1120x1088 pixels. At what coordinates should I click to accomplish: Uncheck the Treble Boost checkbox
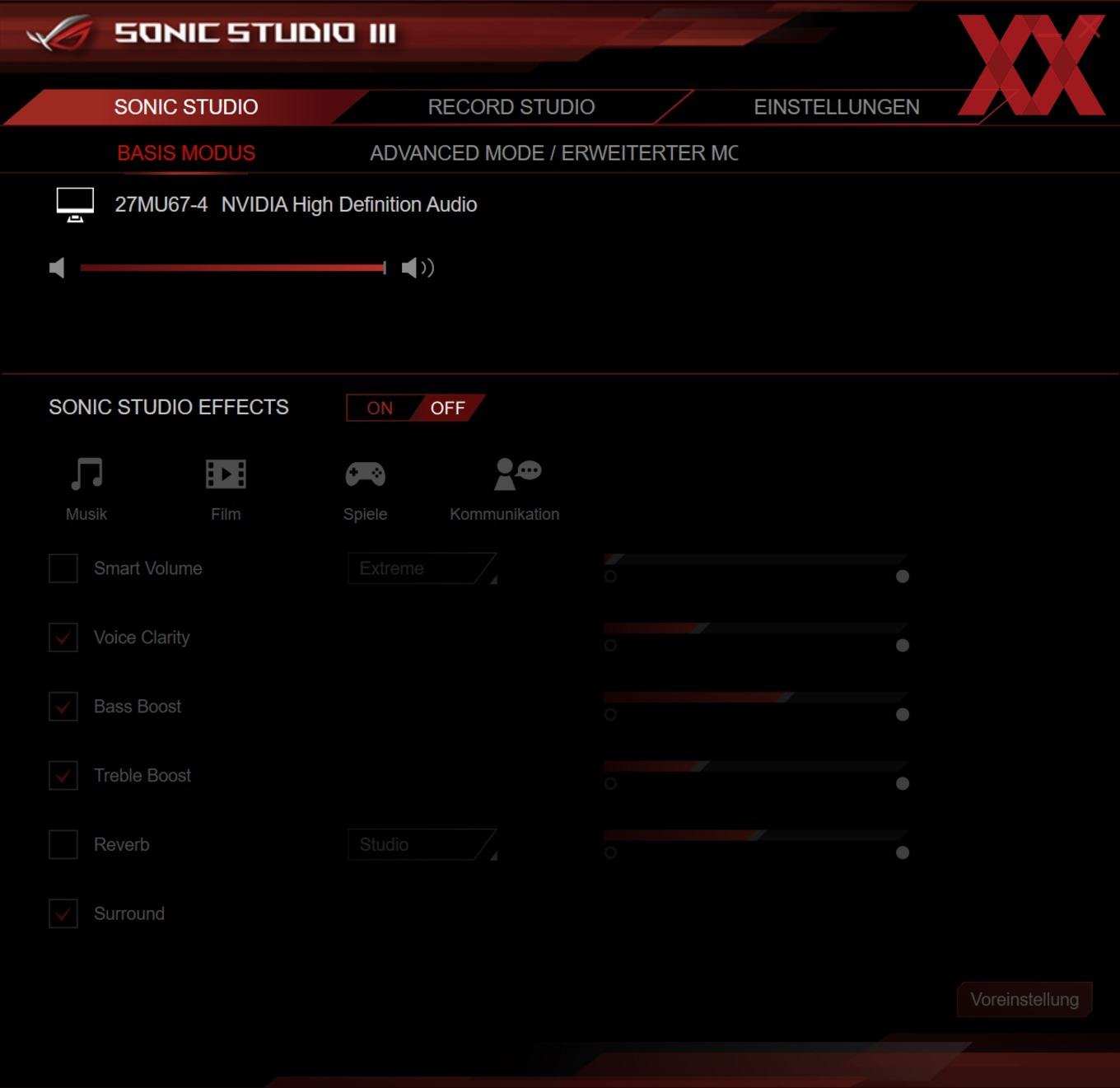(x=63, y=776)
